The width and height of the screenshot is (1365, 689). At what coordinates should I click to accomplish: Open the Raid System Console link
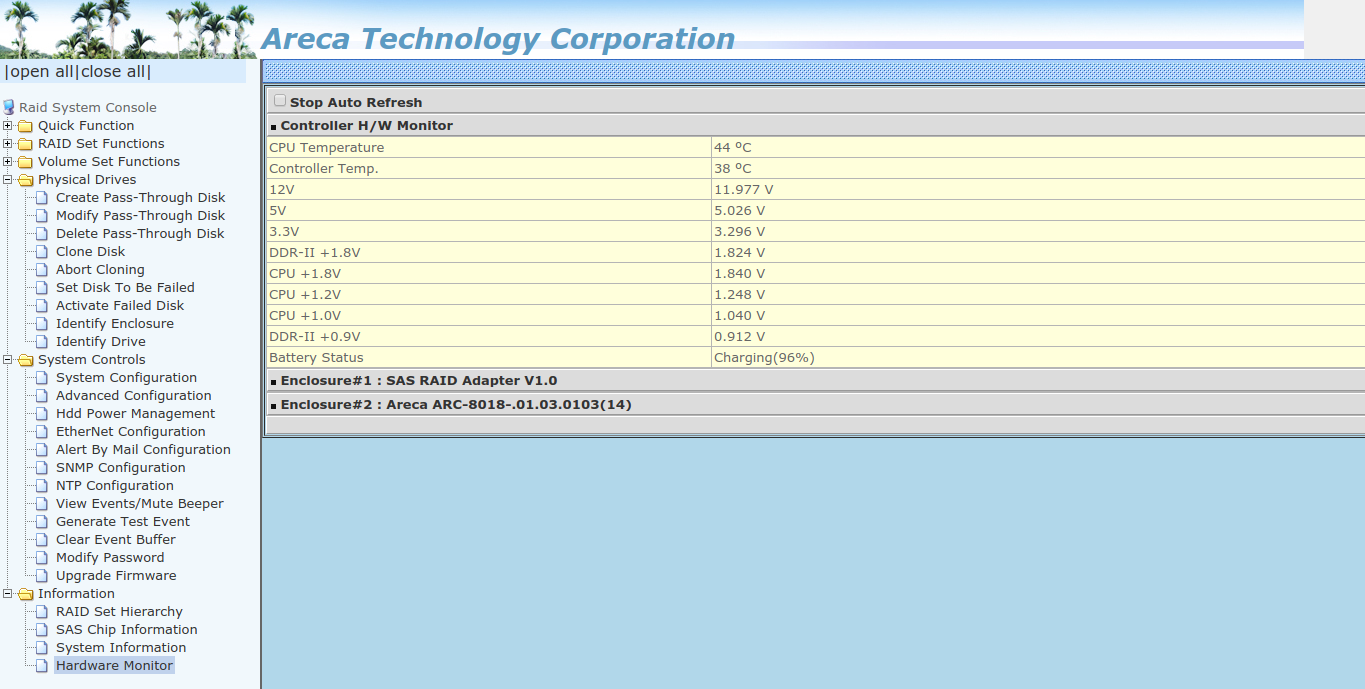(x=88, y=108)
